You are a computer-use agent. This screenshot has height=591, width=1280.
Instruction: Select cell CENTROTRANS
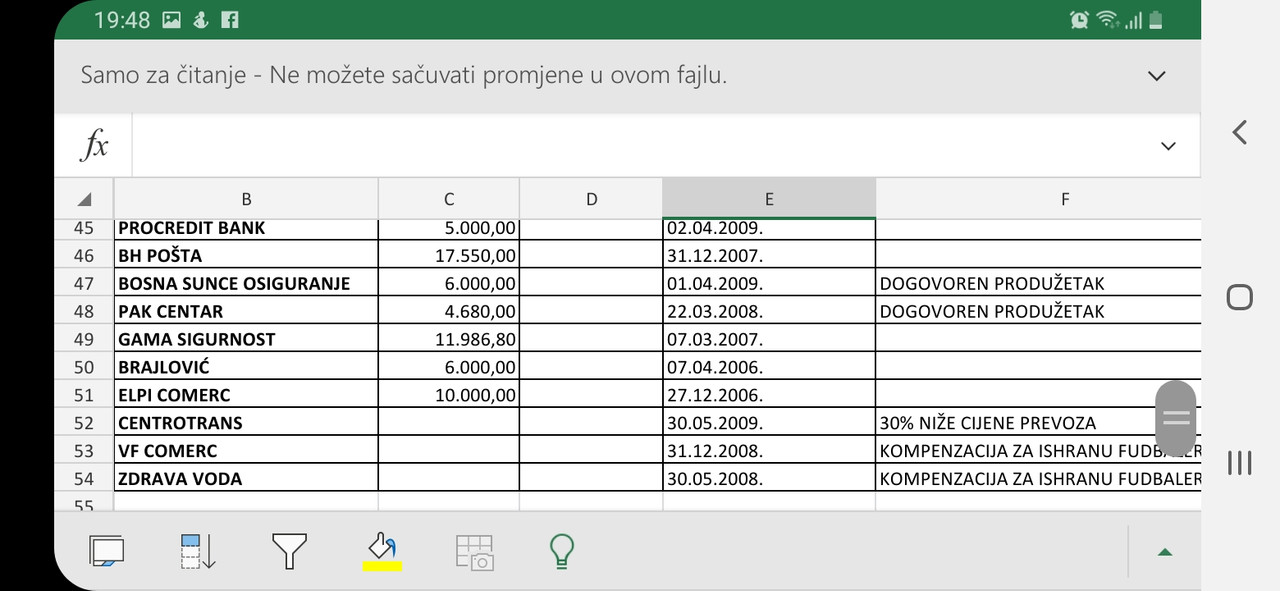point(246,423)
